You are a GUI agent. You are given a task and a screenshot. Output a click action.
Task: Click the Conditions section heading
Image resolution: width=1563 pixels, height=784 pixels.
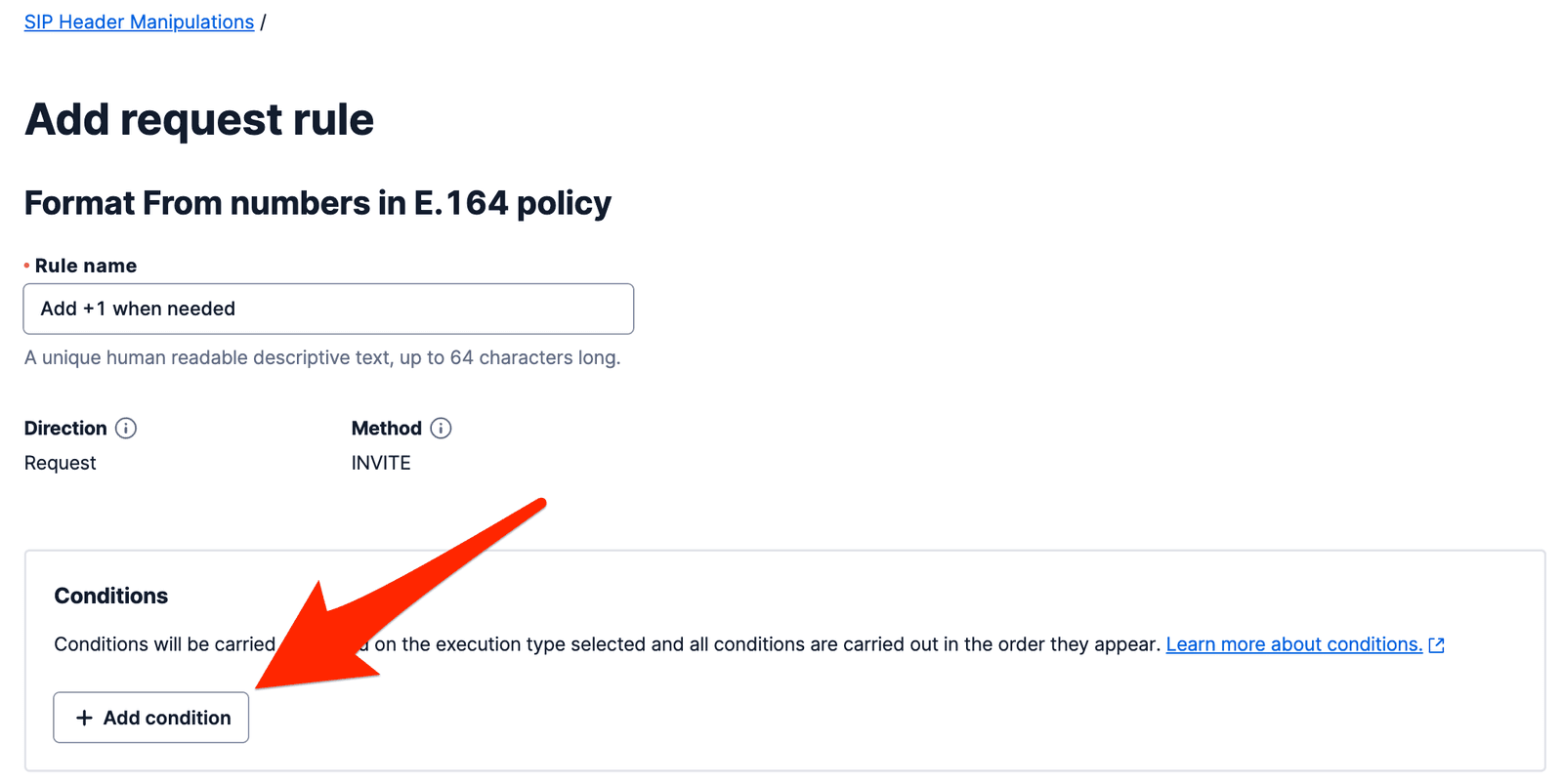coord(111,595)
